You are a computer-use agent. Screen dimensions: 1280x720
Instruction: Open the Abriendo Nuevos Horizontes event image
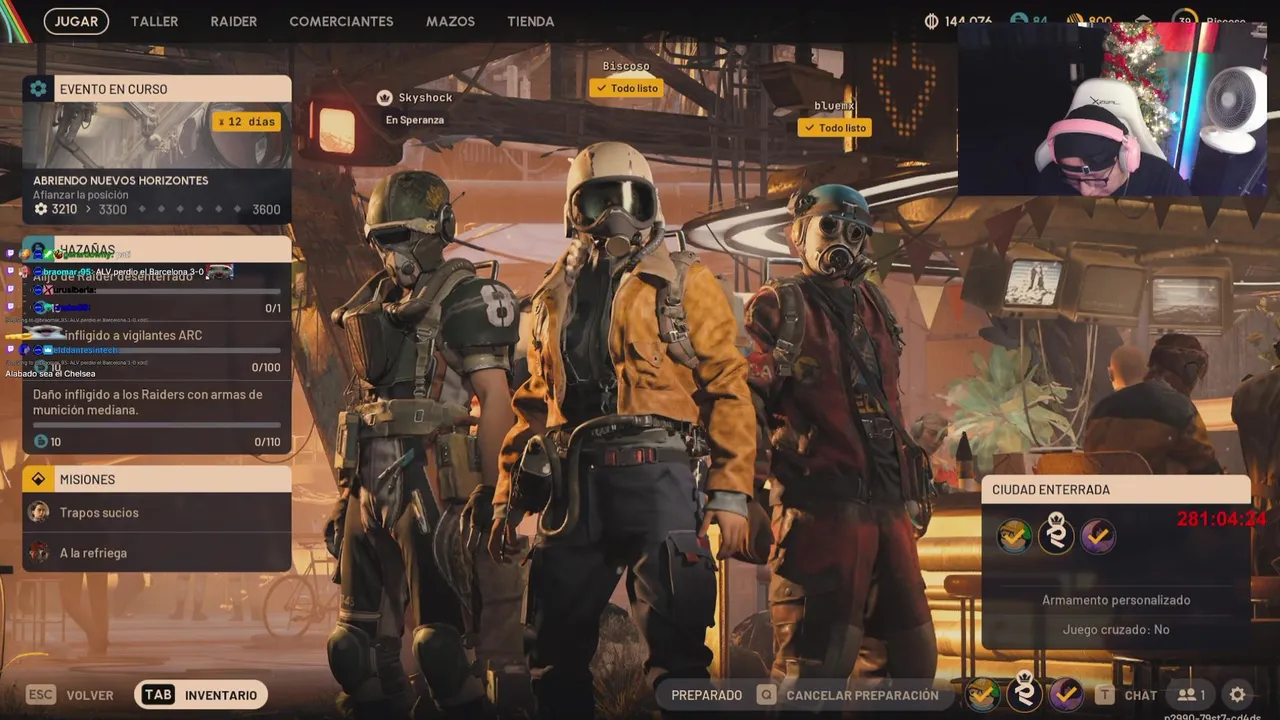[157, 135]
